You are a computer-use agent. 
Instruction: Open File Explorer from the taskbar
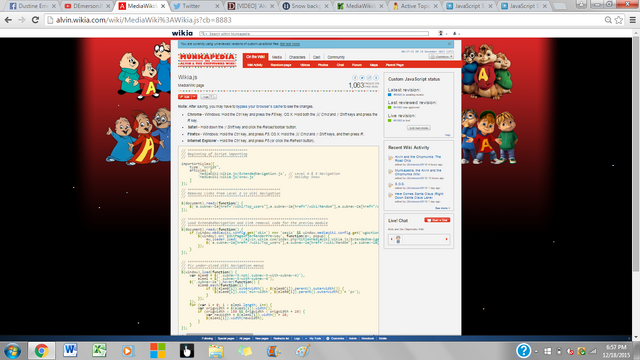pyautogui.click(x=216, y=351)
